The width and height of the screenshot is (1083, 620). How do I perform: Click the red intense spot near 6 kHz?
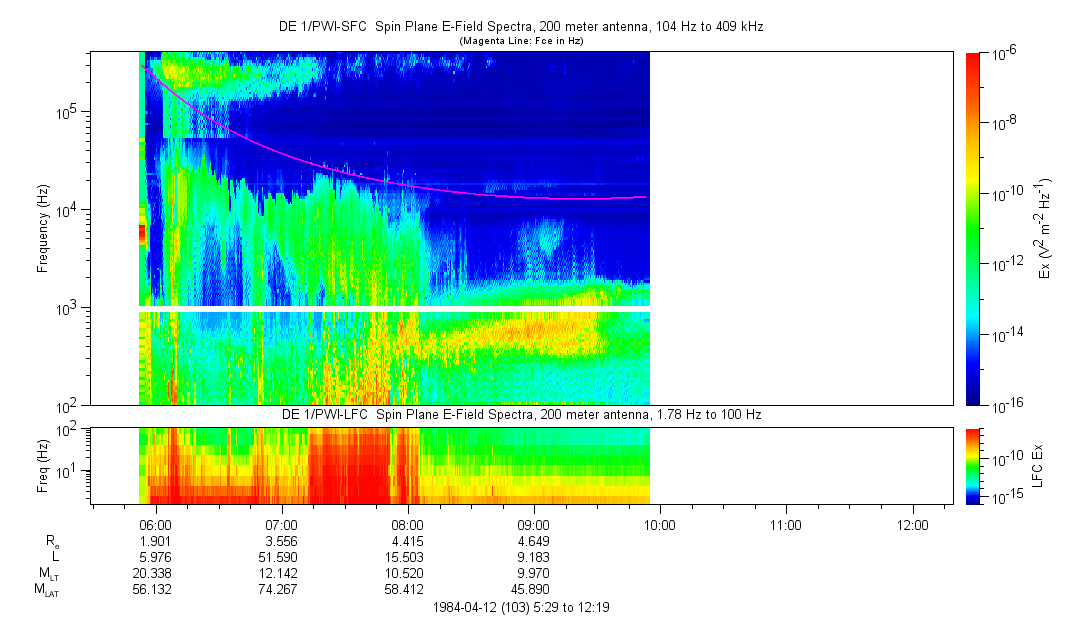(x=142, y=233)
